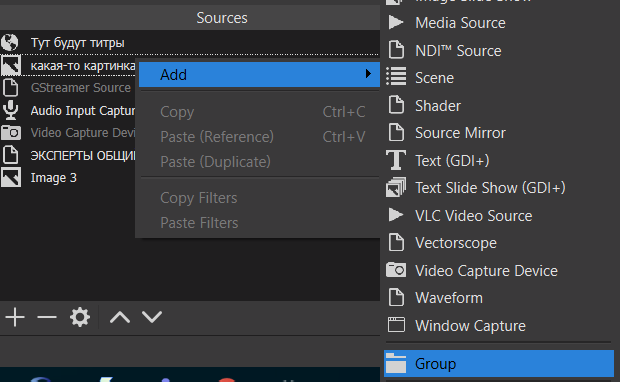The image size is (620, 382).
Task: Click the Window Capture icon
Action: [x=396, y=325]
